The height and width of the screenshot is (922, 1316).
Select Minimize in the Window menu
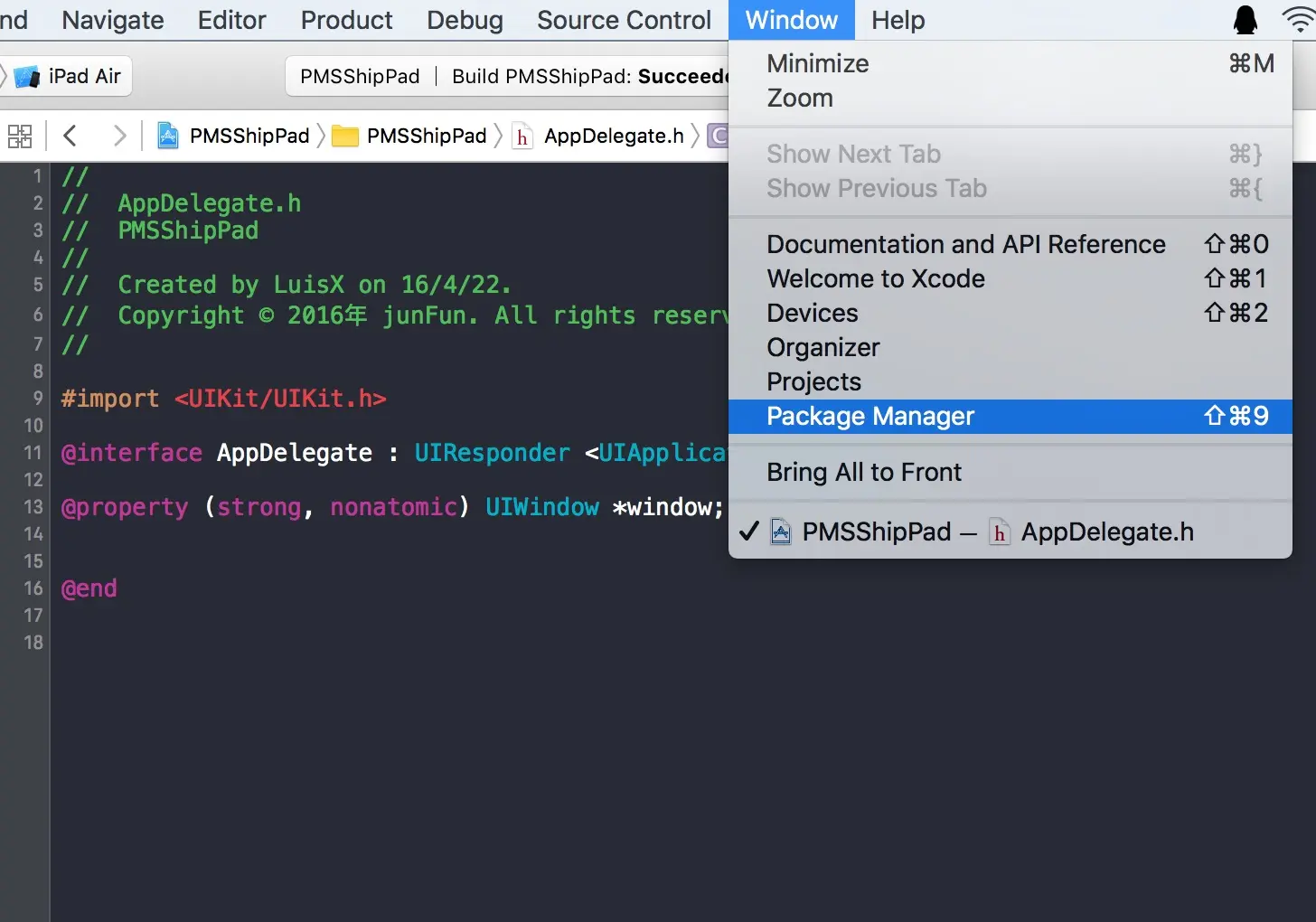[1010, 63]
